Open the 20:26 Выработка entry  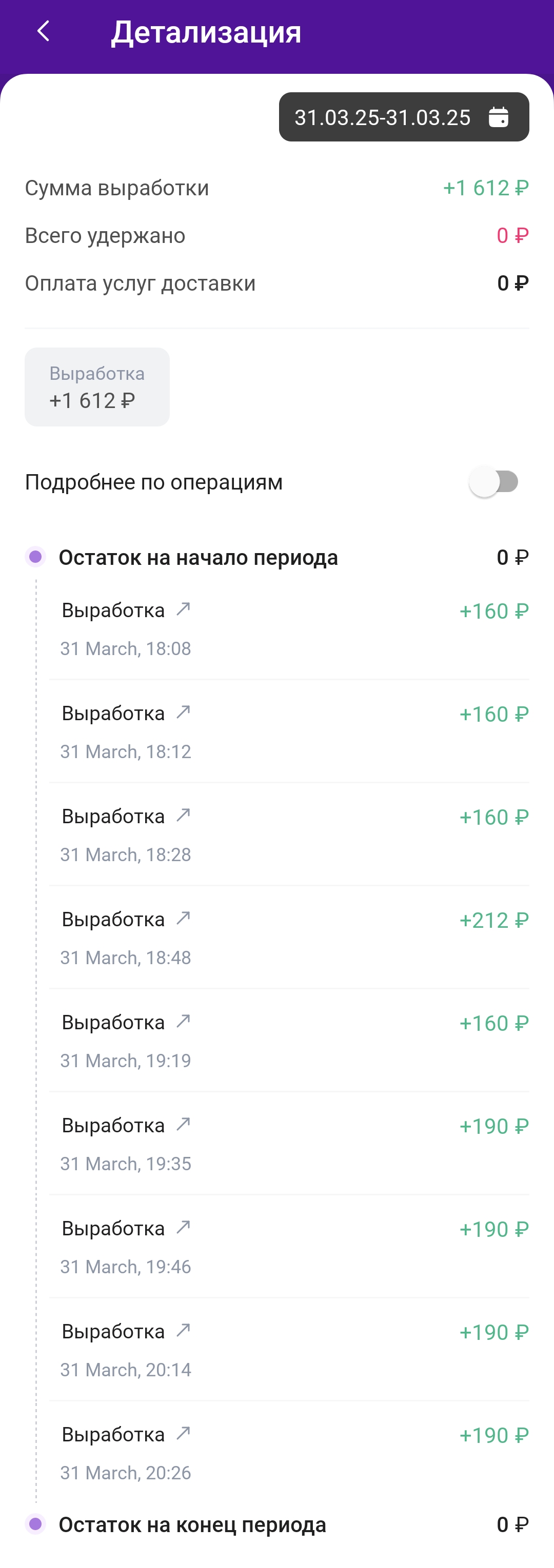point(289,1452)
